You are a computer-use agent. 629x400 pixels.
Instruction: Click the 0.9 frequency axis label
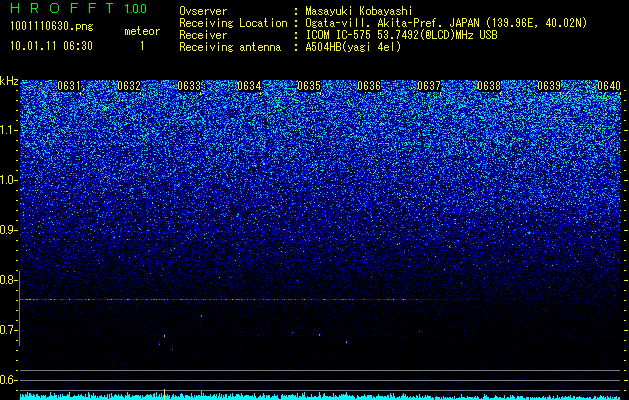pos(8,230)
